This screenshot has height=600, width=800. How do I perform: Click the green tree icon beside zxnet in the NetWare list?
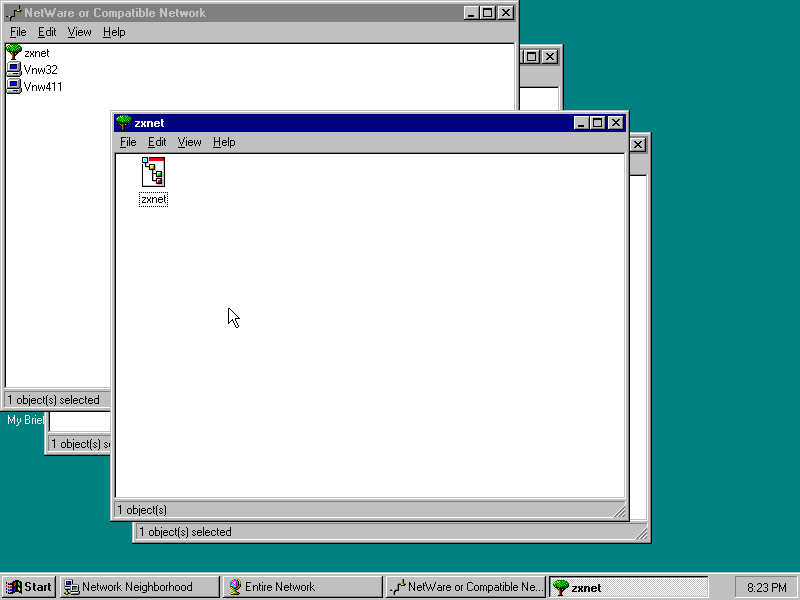click(14, 52)
